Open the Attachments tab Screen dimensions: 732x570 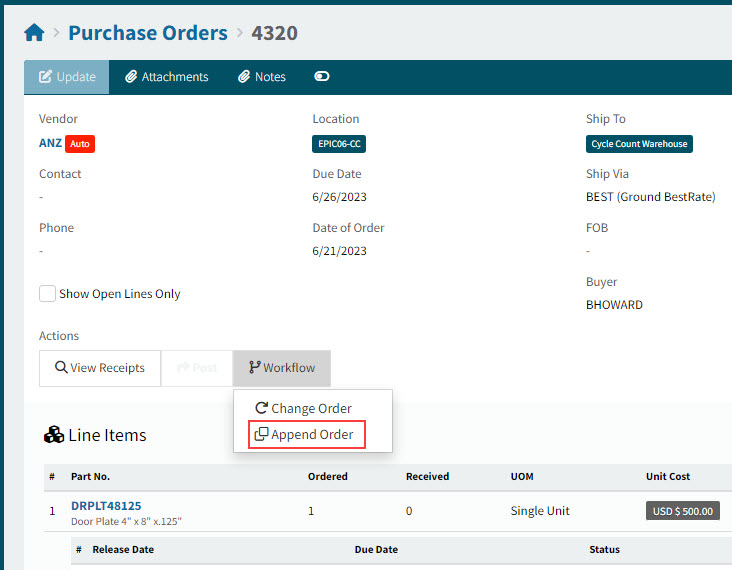[166, 77]
